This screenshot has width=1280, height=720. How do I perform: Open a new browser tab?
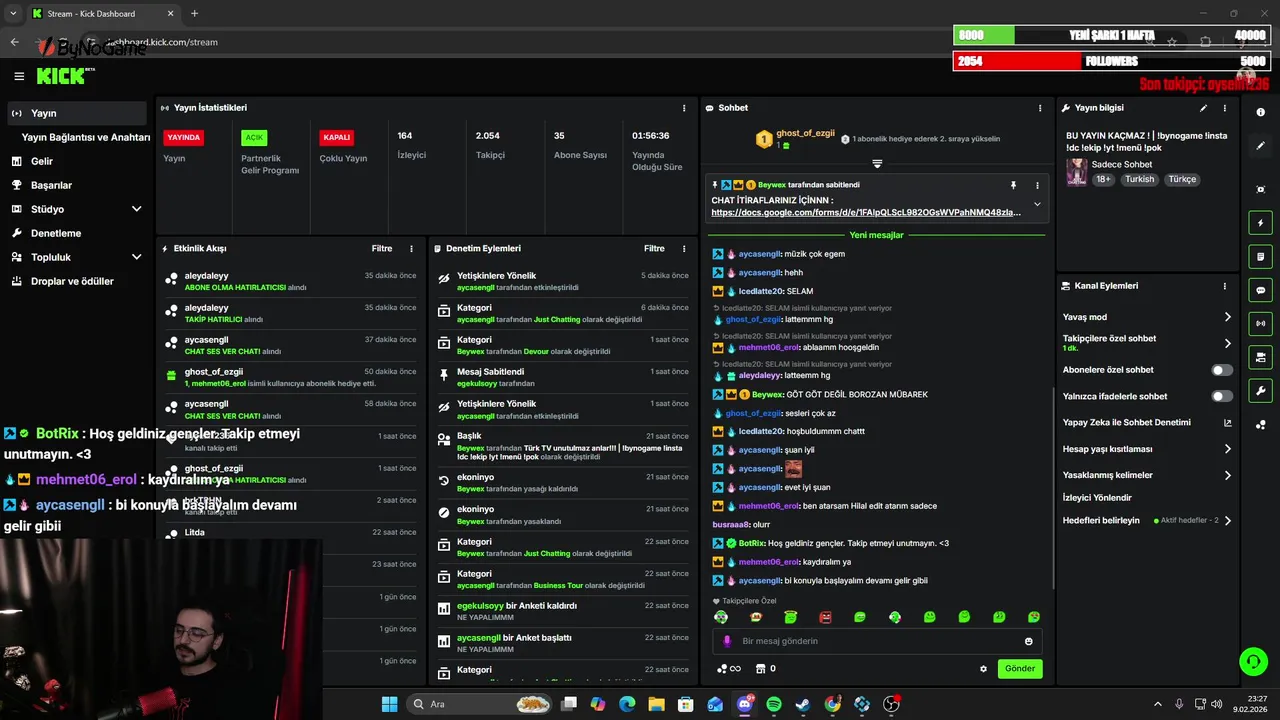(x=194, y=13)
